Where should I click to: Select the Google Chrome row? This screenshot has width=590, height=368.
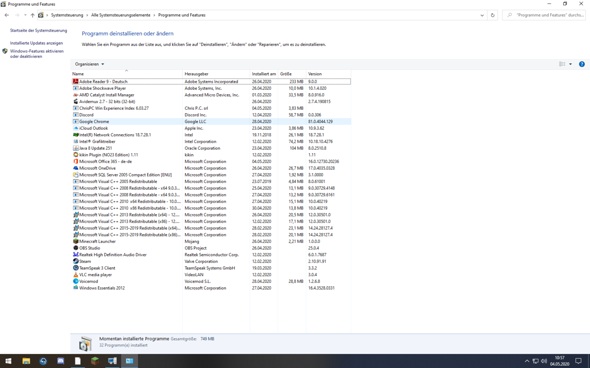pyautogui.click(x=211, y=122)
